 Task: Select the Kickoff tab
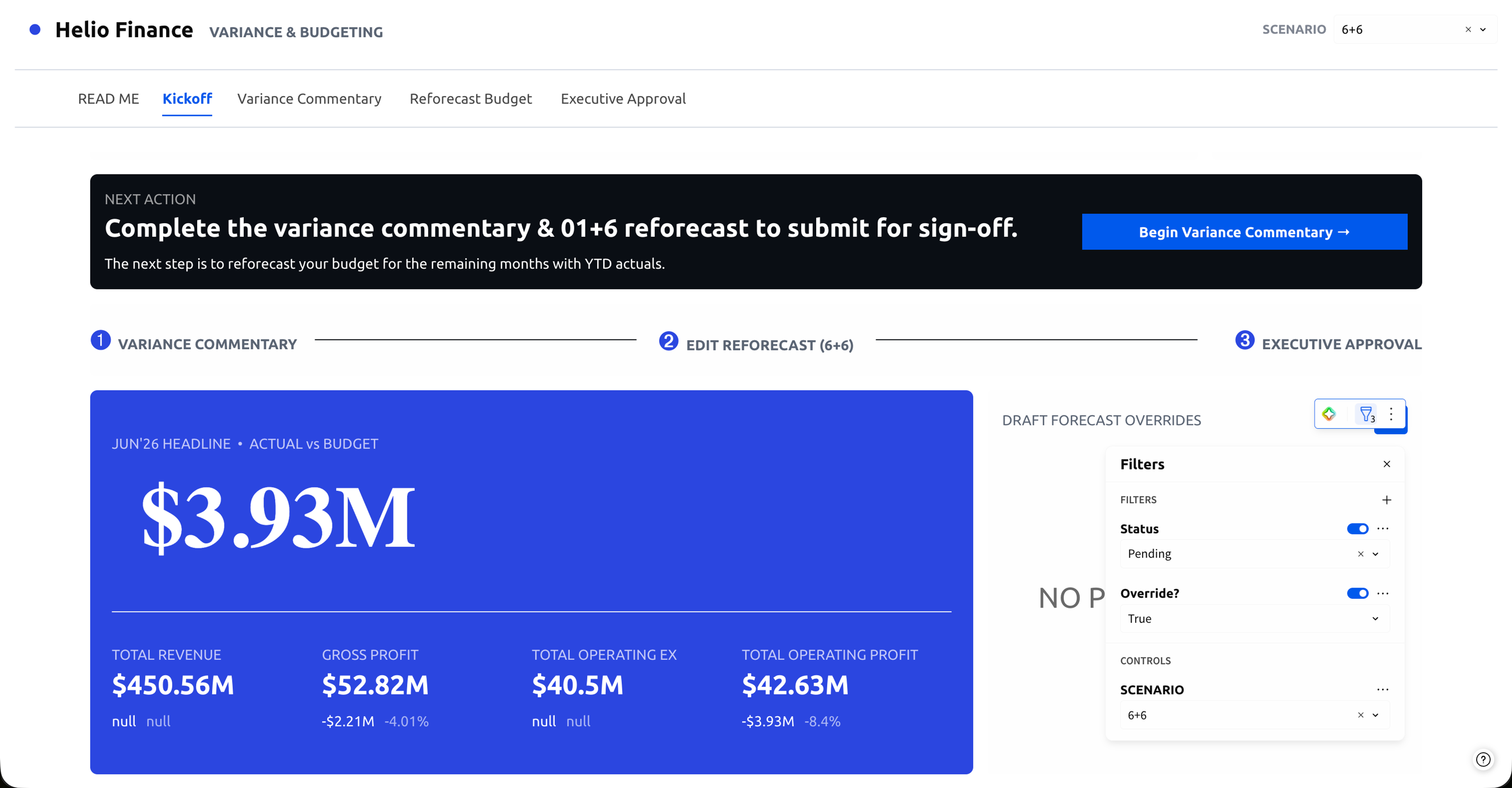[187, 98]
